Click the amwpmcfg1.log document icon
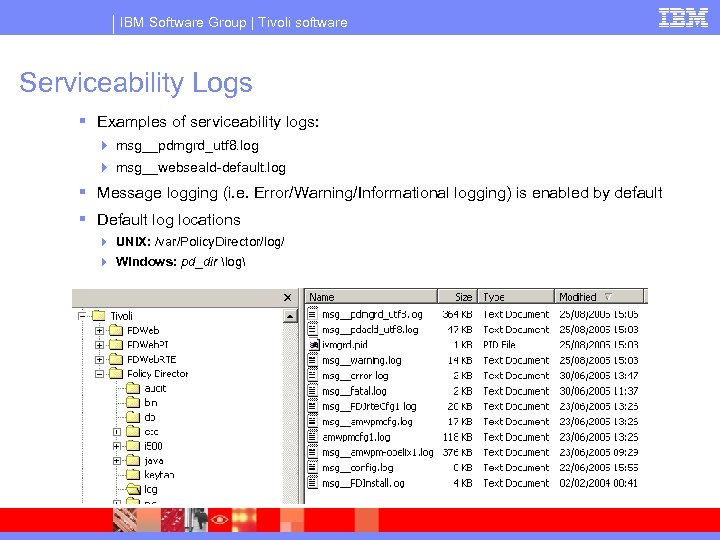720x540 pixels. (x=313, y=437)
